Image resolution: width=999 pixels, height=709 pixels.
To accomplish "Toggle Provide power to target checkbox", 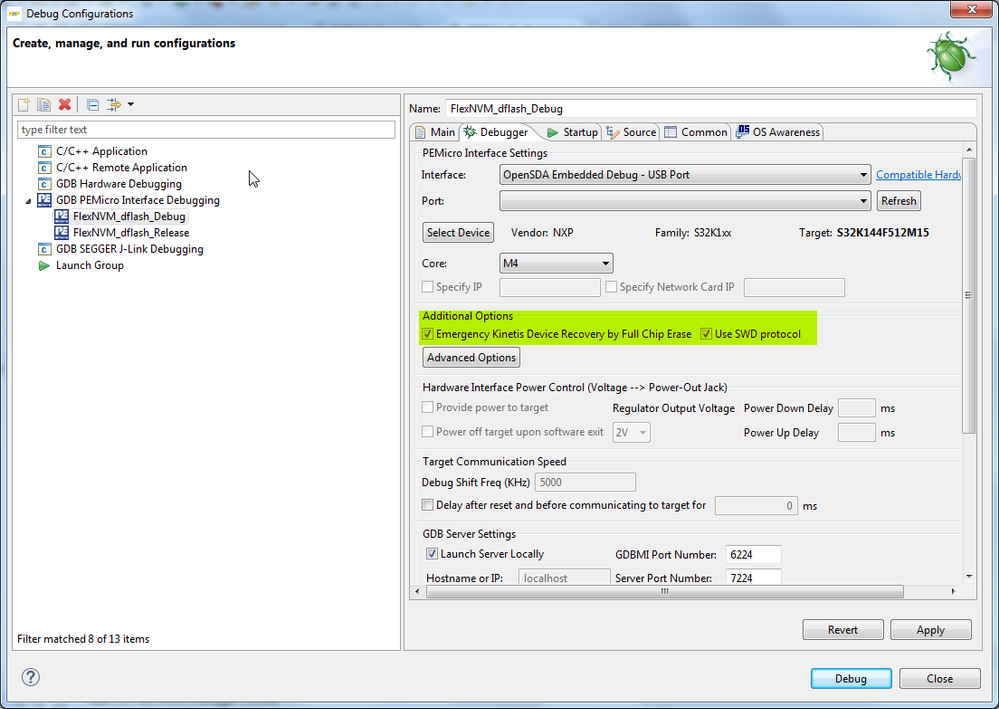I will pyautogui.click(x=428, y=407).
